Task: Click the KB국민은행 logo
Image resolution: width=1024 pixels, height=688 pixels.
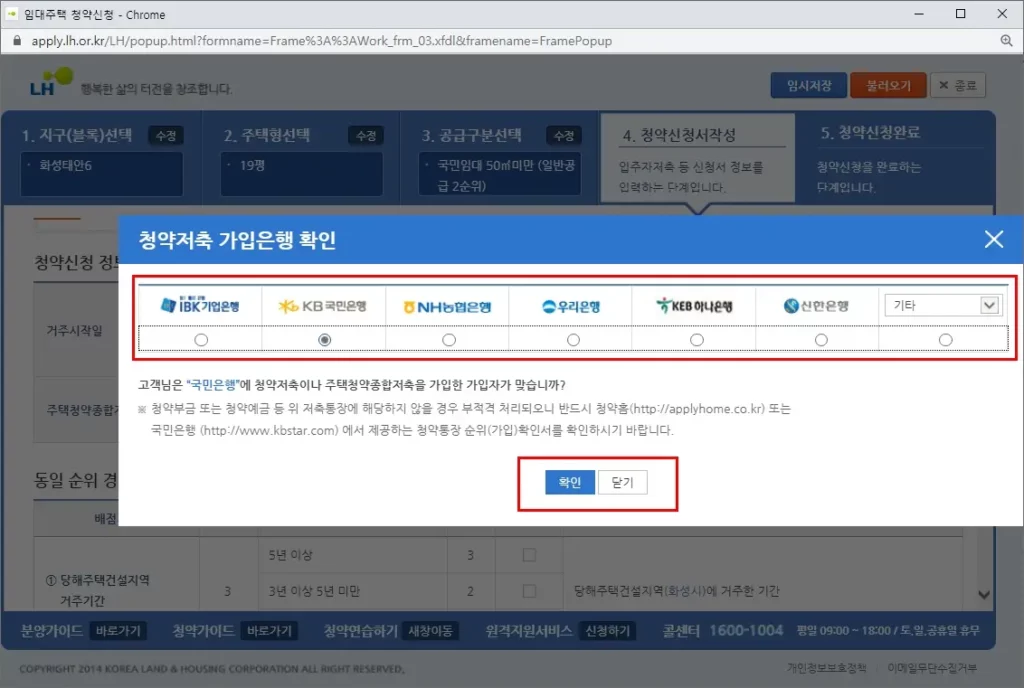Action: (x=323, y=306)
